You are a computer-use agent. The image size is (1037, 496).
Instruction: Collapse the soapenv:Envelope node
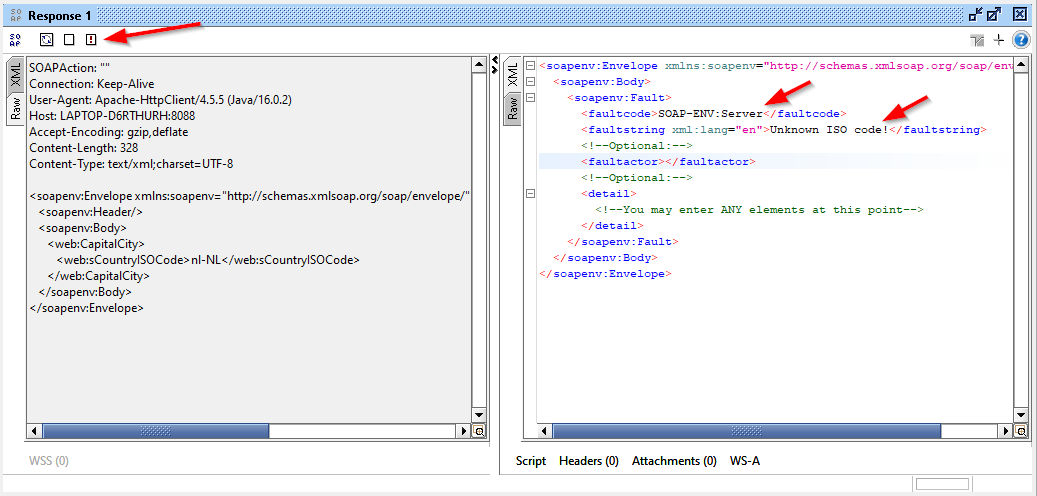click(x=530, y=65)
